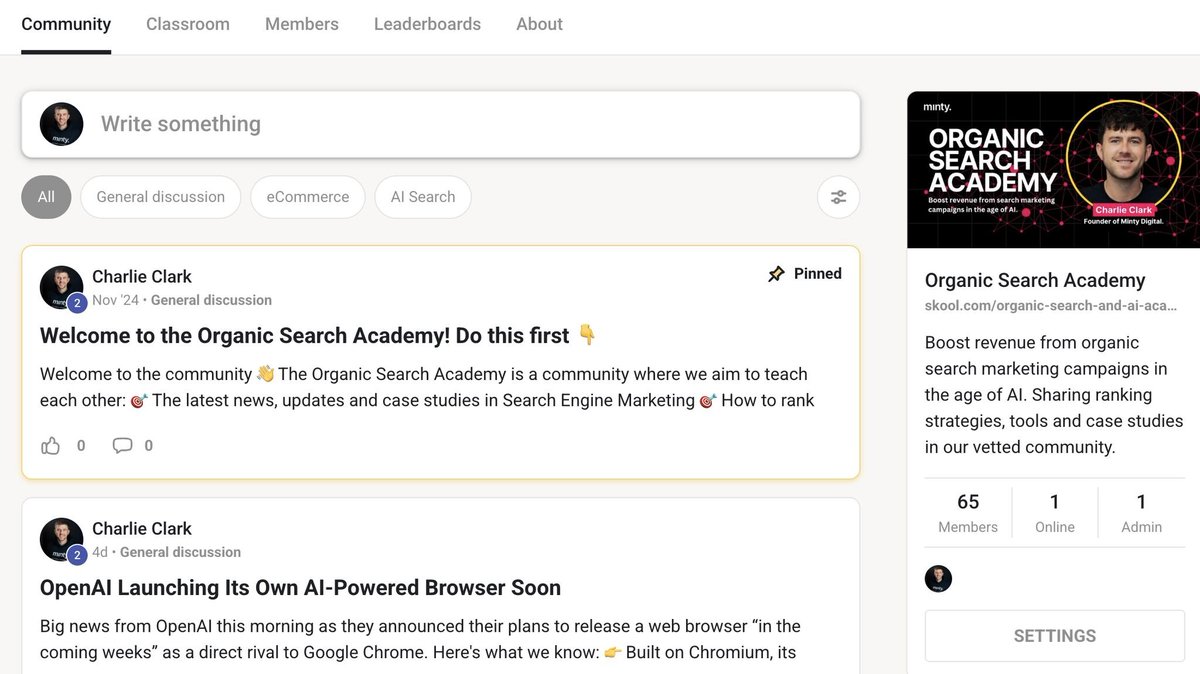Click the Write something input field

coord(440,124)
